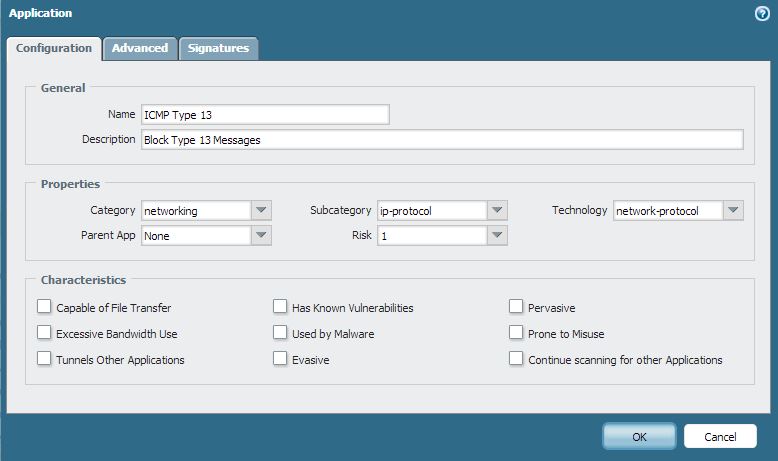This screenshot has width=778, height=461.
Task: Open the Subcategory dropdown arrow
Action: coord(497,210)
